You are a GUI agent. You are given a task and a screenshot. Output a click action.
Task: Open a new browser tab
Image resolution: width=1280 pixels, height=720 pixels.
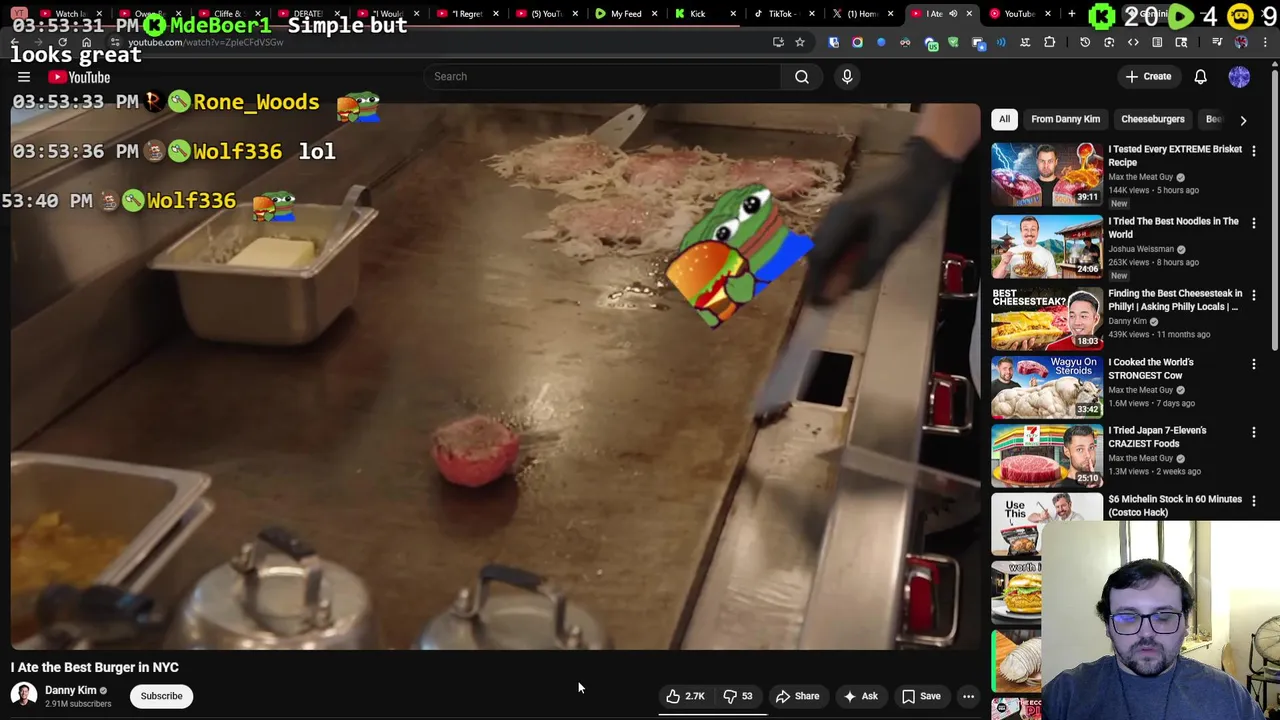pyautogui.click(x=1071, y=14)
